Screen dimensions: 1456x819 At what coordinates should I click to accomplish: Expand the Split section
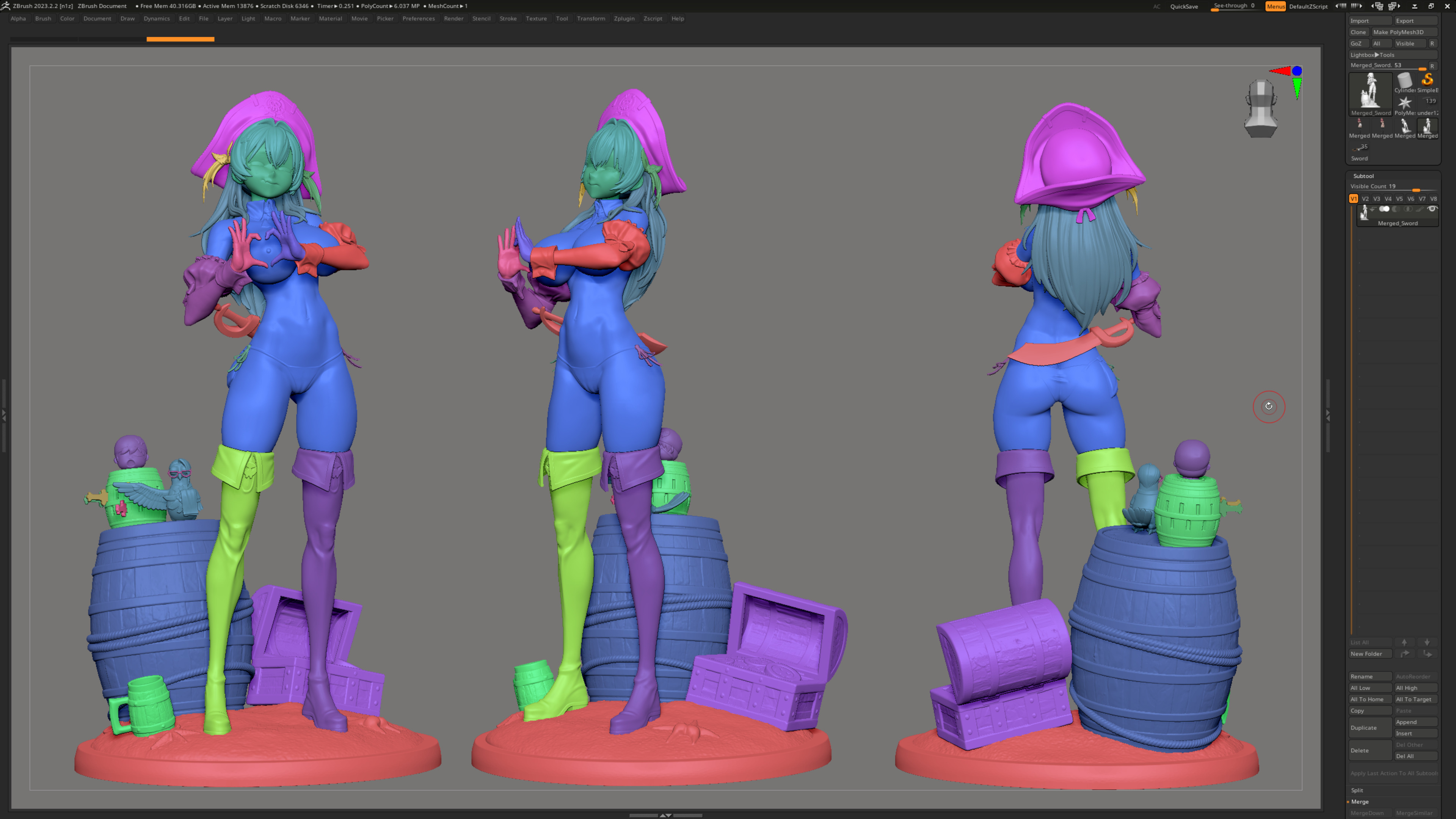click(1357, 790)
